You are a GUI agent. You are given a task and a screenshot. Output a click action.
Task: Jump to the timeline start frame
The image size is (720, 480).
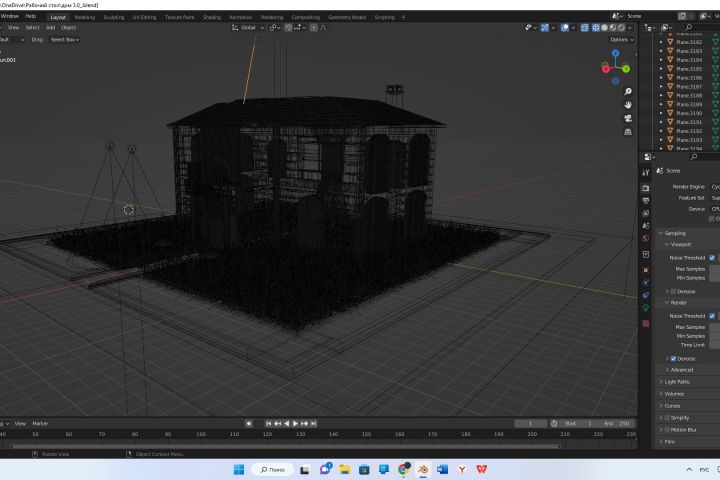coord(269,424)
